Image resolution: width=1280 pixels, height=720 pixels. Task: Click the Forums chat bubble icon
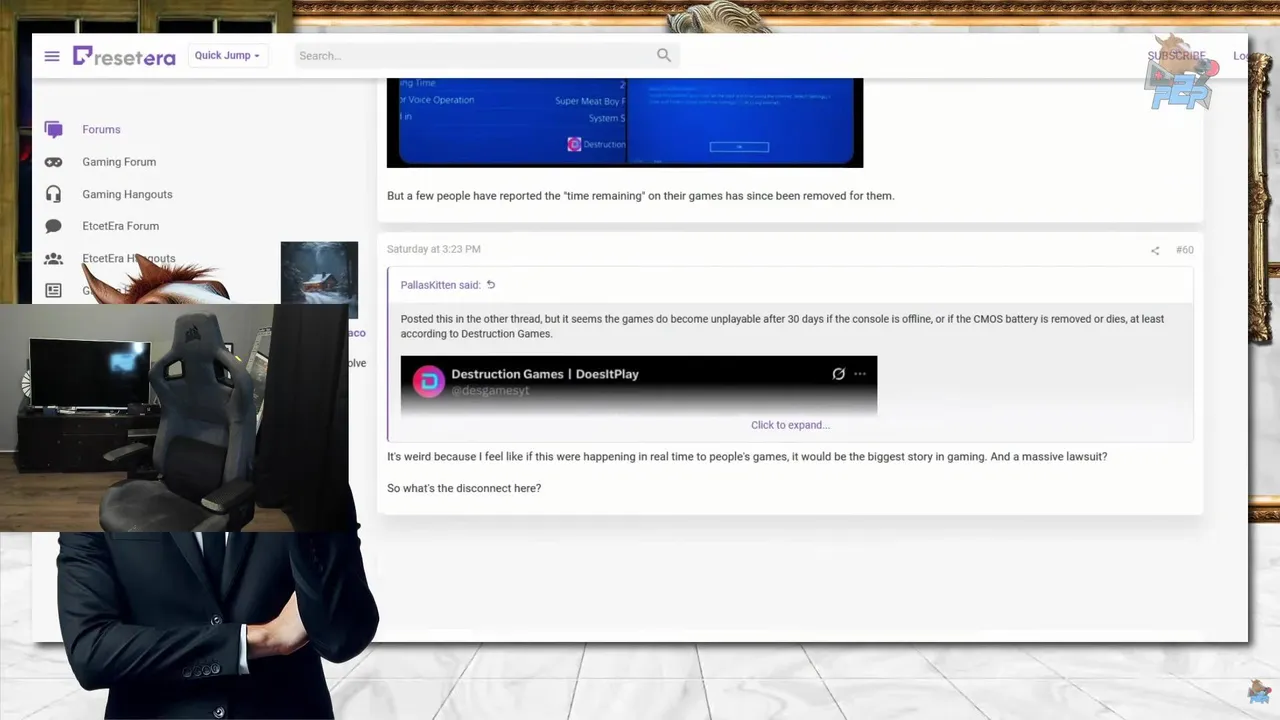click(54, 130)
